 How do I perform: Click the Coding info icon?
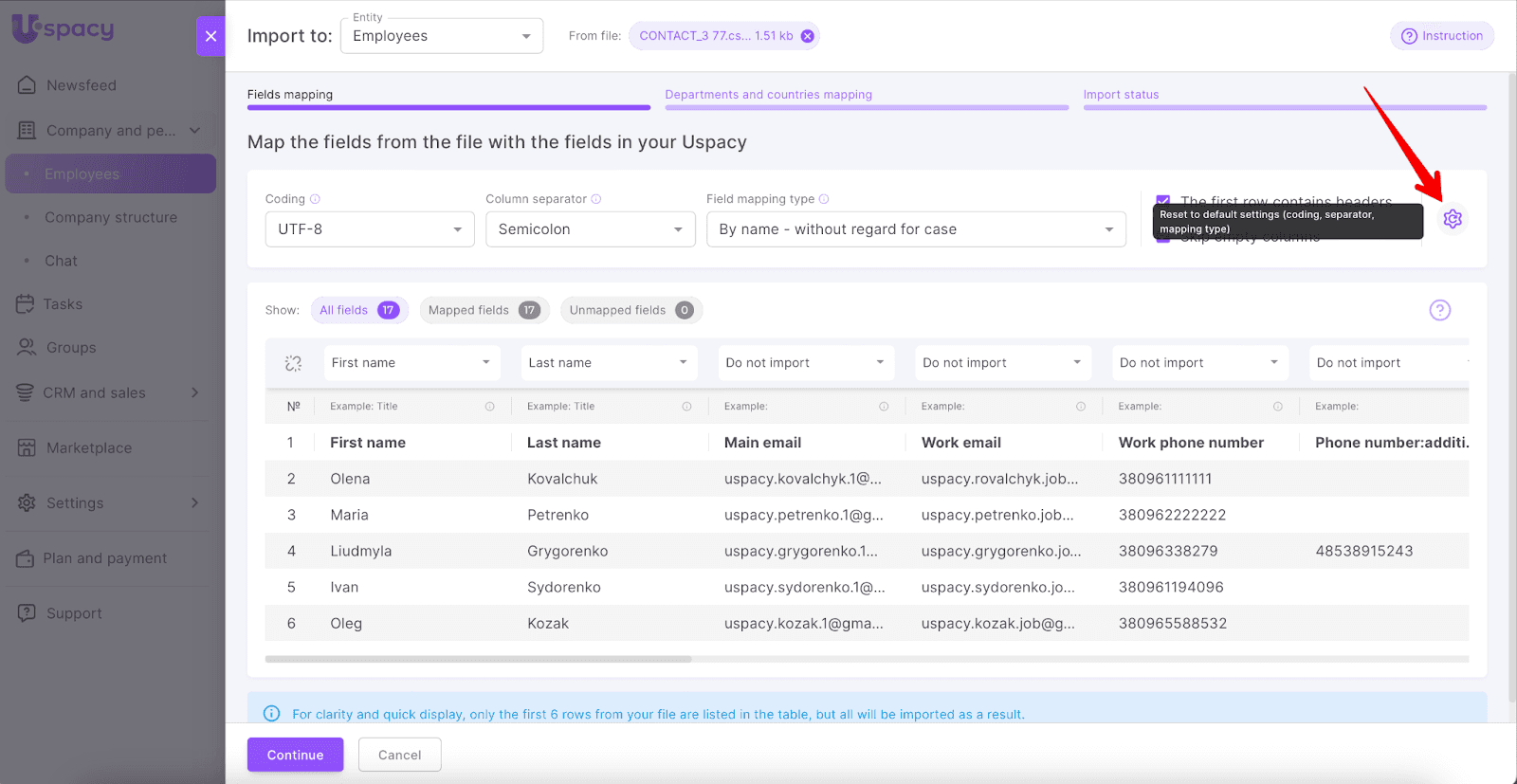315,199
